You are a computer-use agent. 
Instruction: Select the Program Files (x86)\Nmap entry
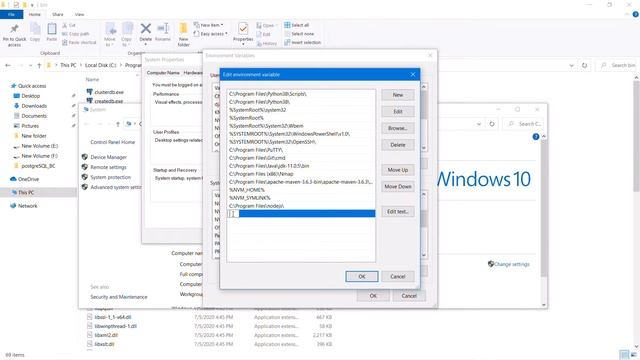point(301,174)
